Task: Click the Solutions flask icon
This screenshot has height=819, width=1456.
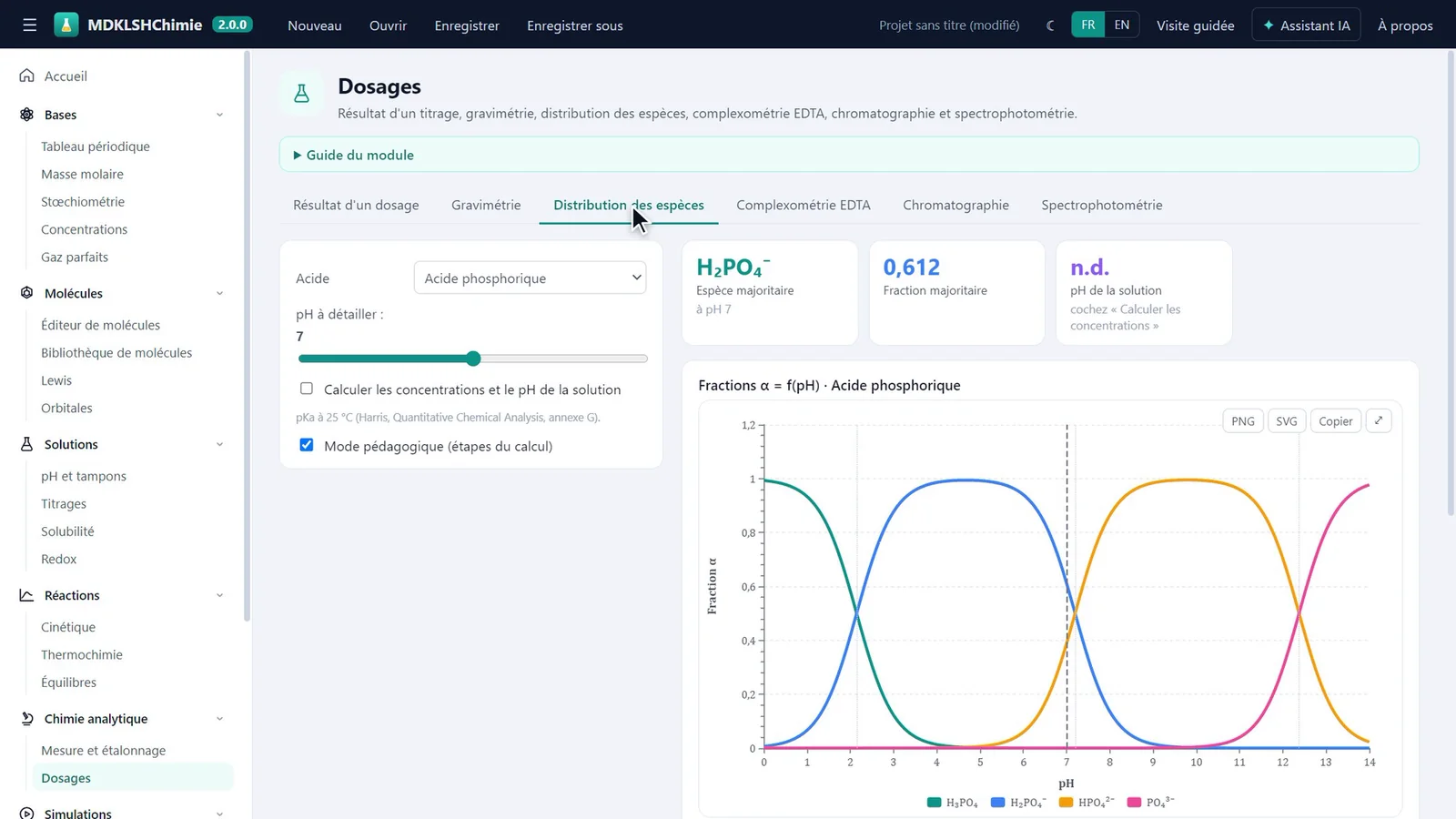Action: click(27, 444)
